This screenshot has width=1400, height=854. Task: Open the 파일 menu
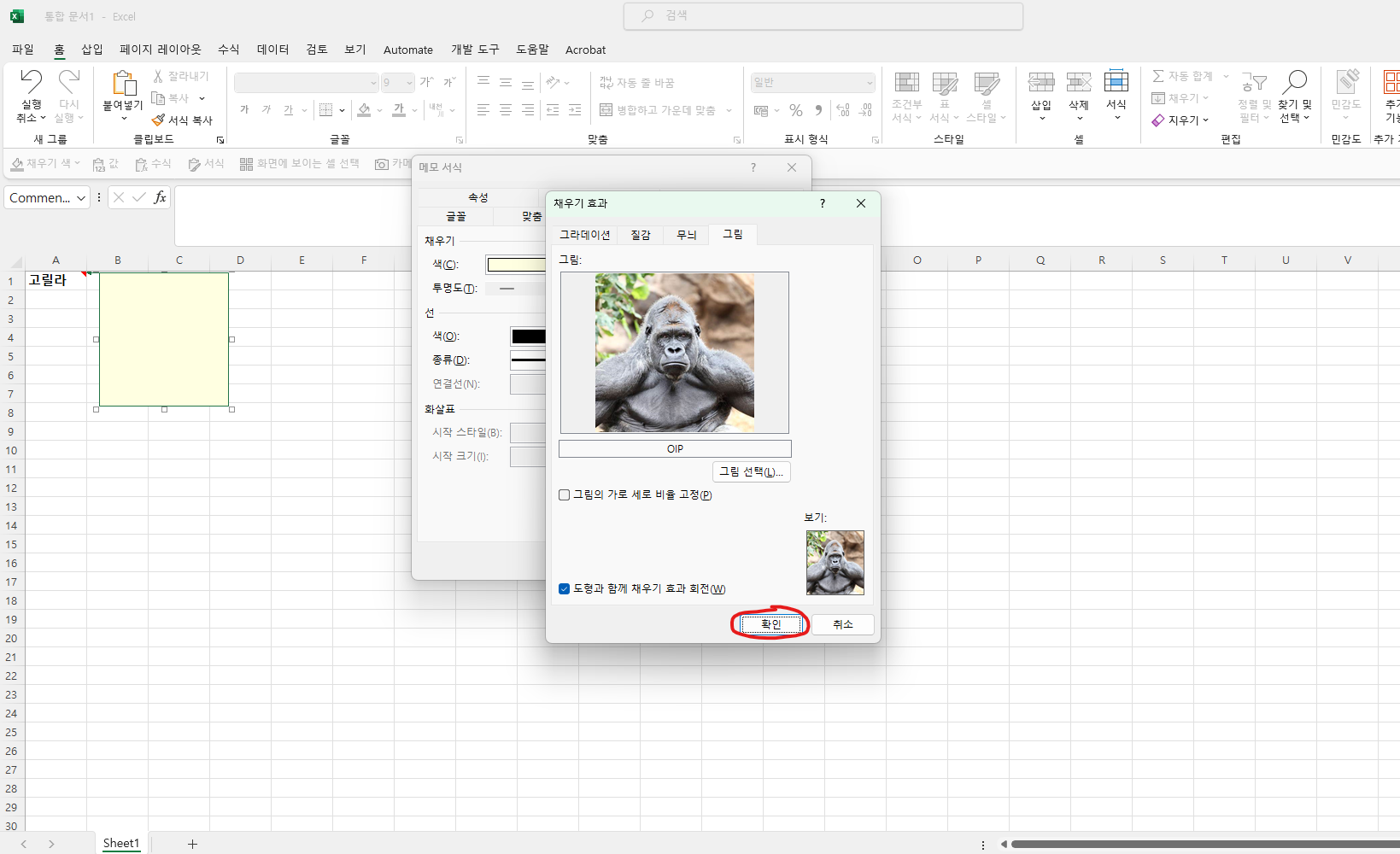[23, 50]
